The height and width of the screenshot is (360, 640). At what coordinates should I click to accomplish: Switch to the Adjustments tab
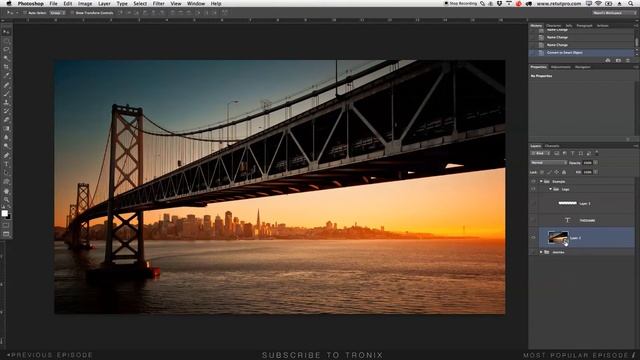tap(560, 67)
